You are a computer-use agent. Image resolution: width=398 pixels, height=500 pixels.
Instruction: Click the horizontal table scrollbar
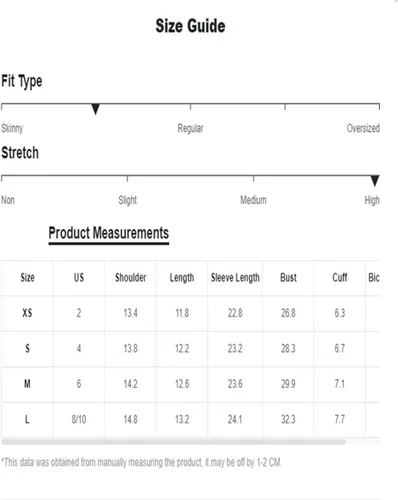(173, 442)
